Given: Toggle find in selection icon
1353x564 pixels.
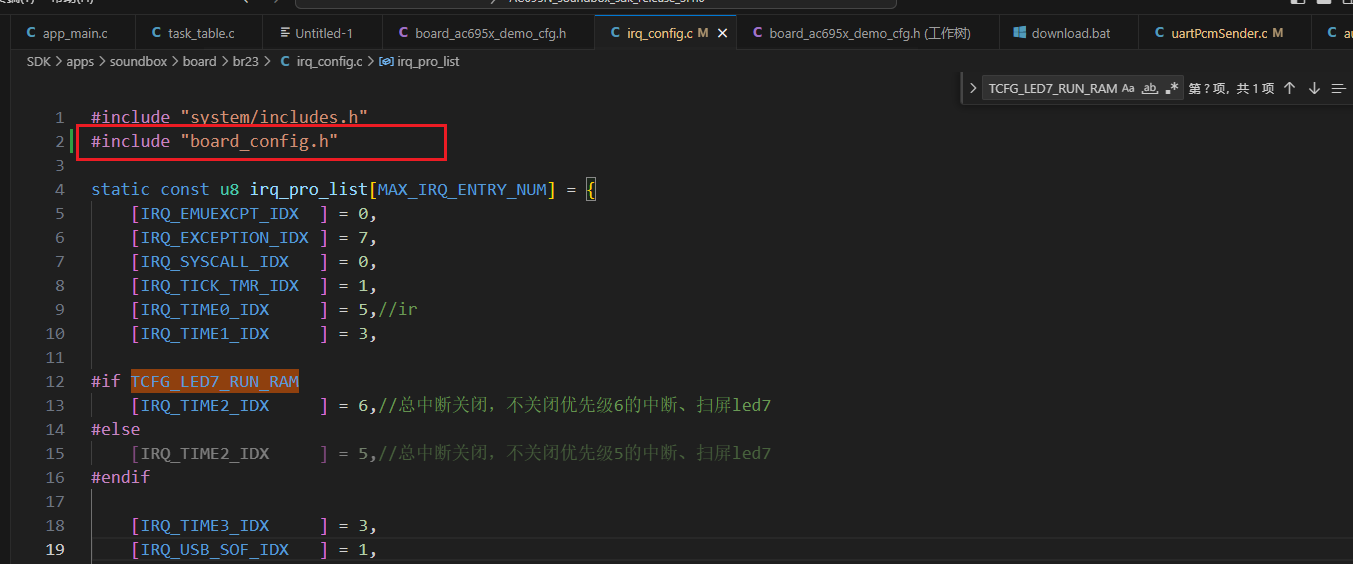Looking at the screenshot, I should (x=1339, y=88).
